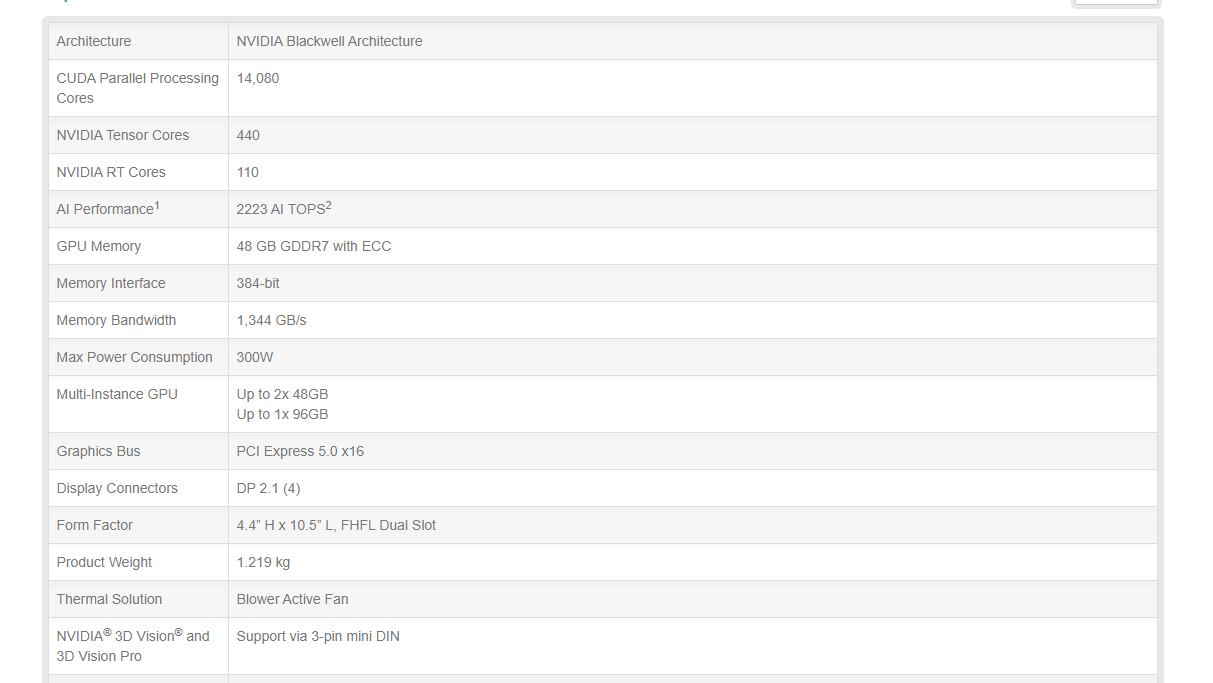Click the NVIDIA Blackwell Architecture value
This screenshot has width=1213, height=683.
pos(329,41)
